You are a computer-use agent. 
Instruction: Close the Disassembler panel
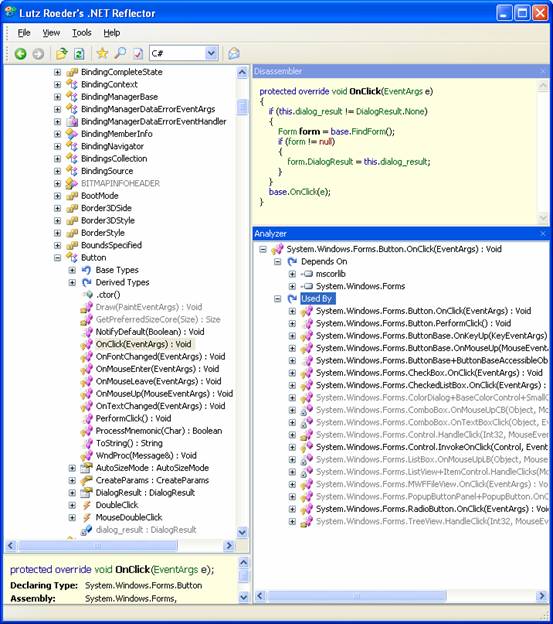pos(543,71)
